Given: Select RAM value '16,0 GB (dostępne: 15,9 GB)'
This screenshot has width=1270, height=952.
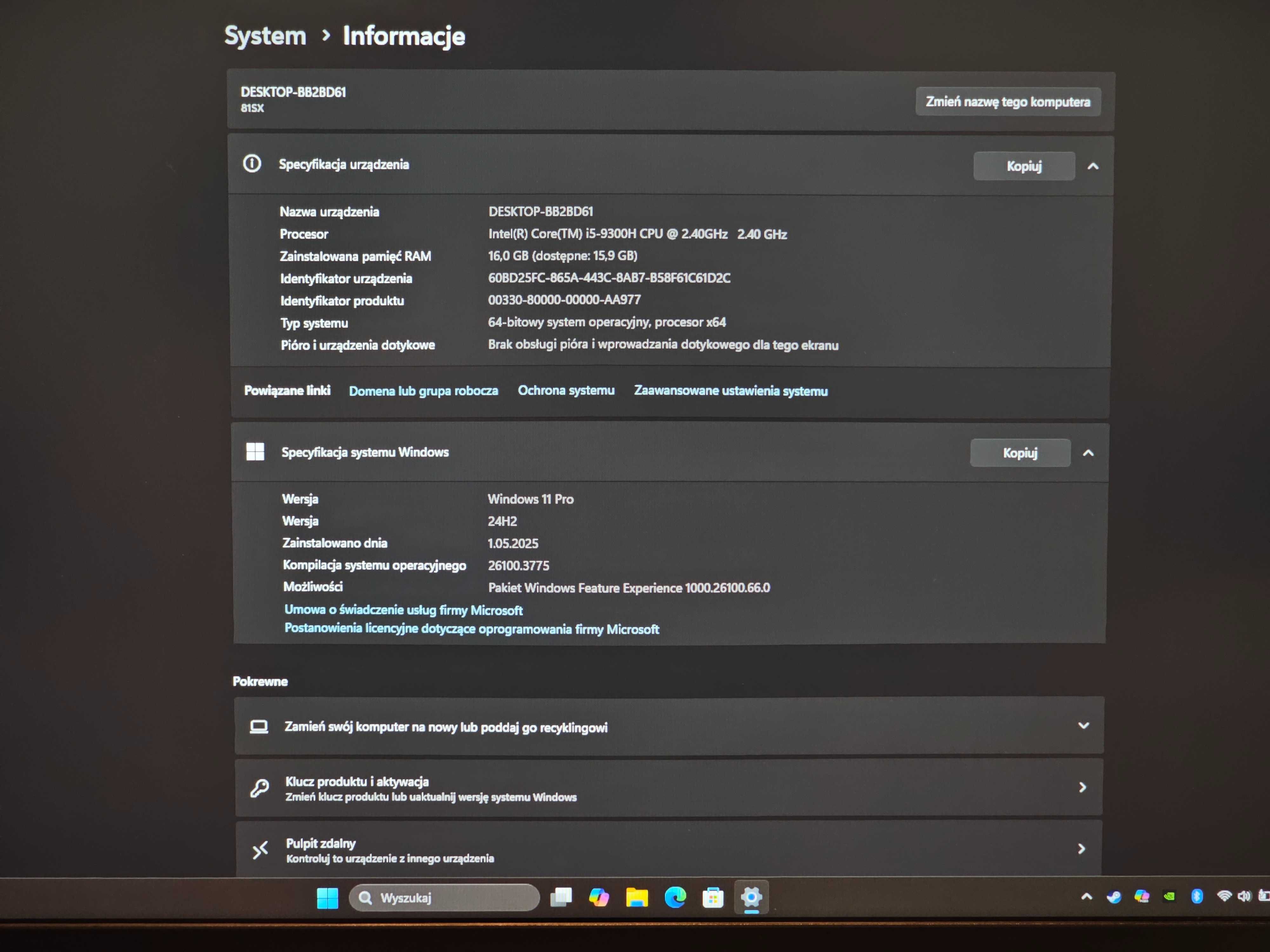Looking at the screenshot, I should click(563, 255).
